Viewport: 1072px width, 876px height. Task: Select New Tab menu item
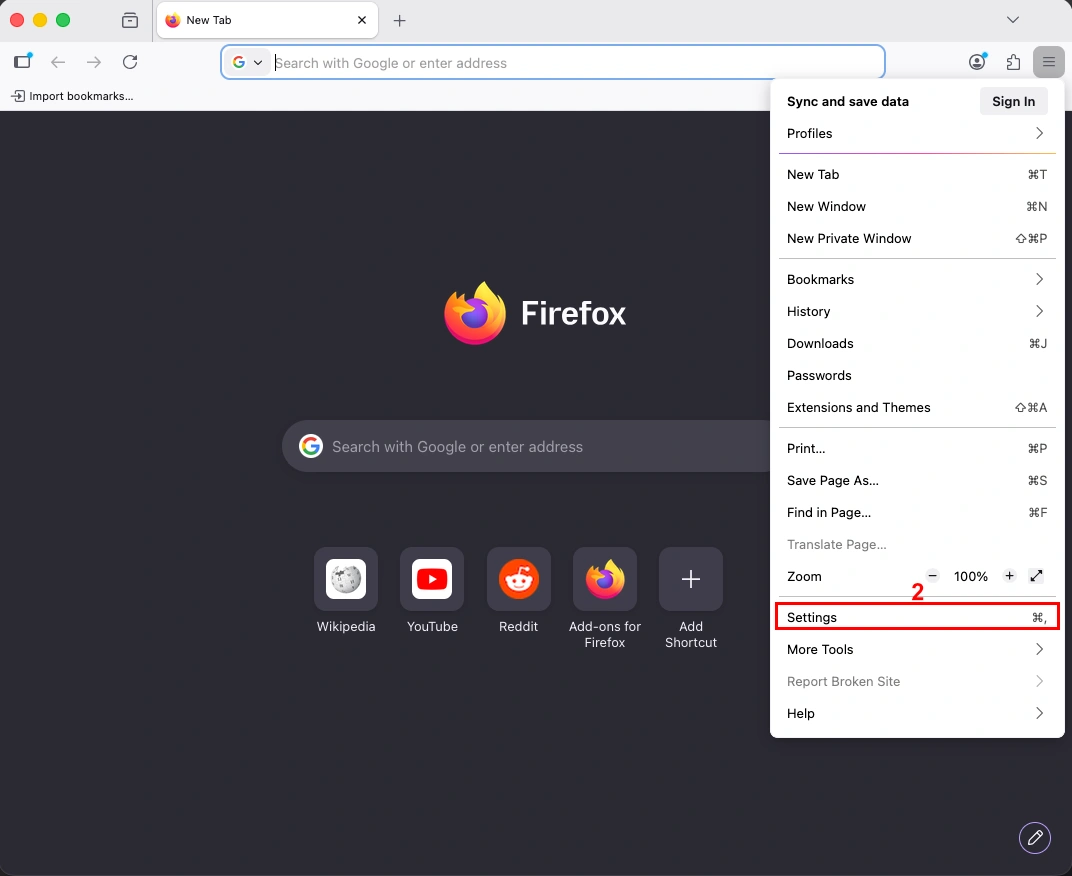917,174
